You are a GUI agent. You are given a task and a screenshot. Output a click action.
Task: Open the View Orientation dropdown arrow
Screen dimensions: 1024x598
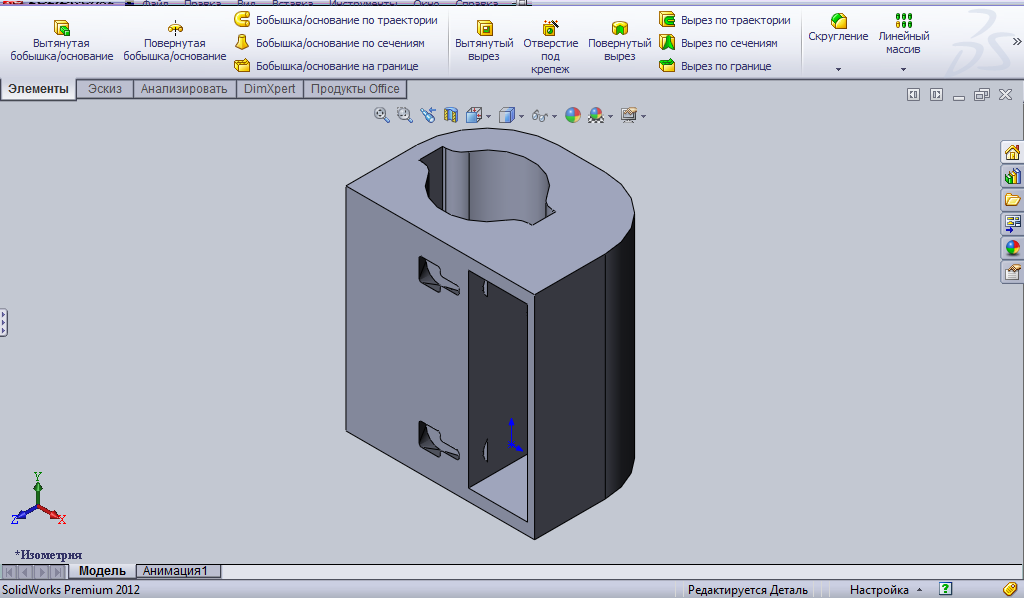click(x=488, y=117)
